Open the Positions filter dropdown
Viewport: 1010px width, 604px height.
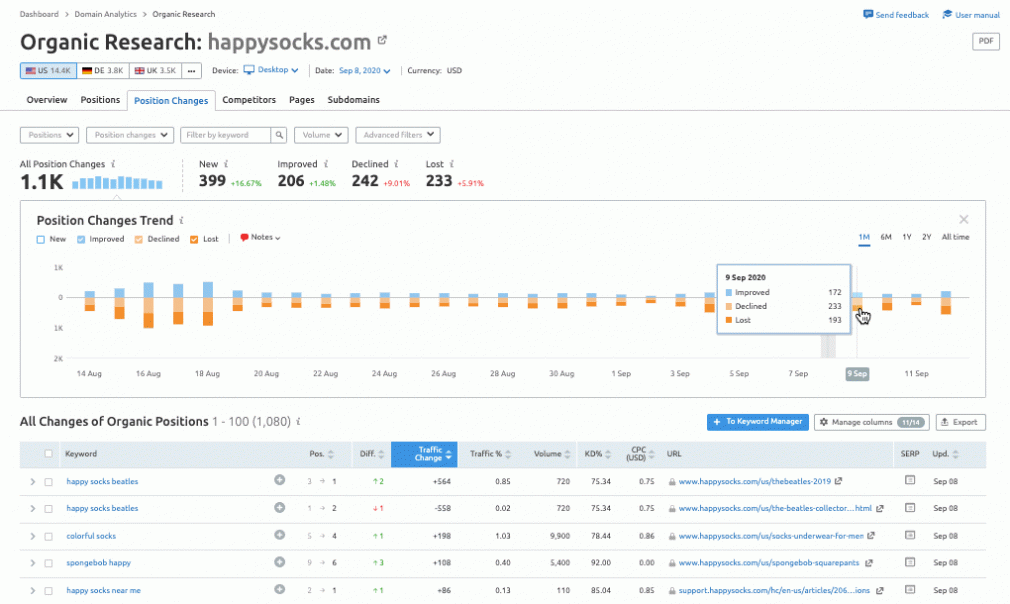click(x=50, y=135)
